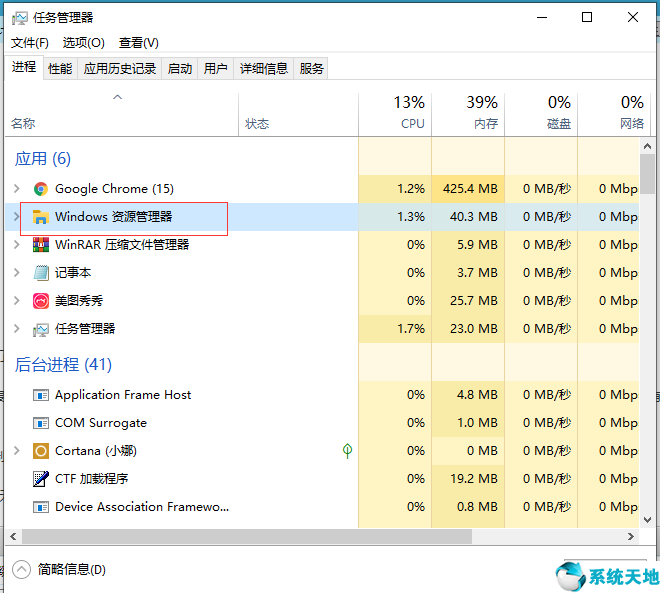The image size is (660, 593).
Task: Sort by the 状态 column header
Action: (298, 115)
